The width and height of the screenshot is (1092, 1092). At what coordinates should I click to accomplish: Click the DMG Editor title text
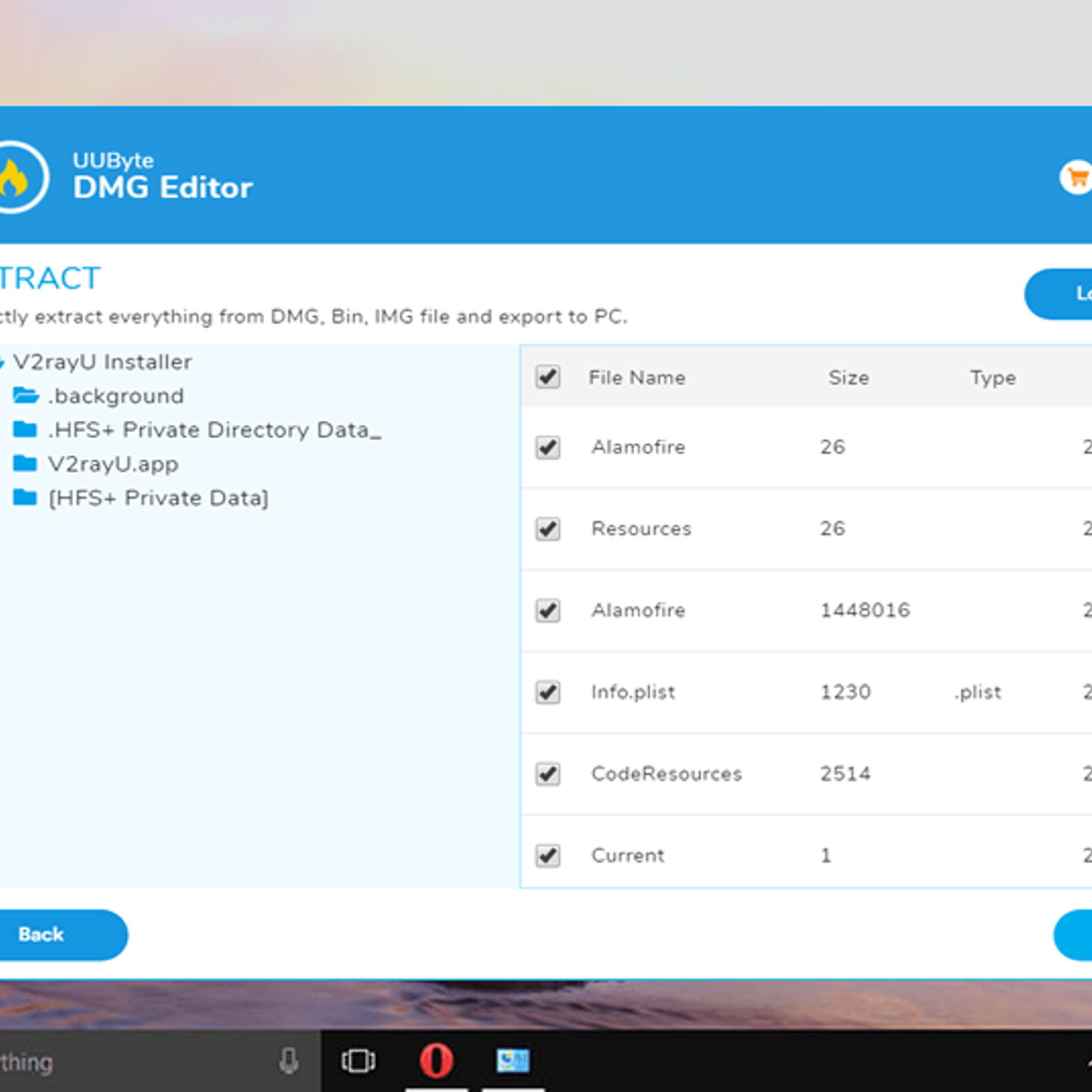(162, 187)
